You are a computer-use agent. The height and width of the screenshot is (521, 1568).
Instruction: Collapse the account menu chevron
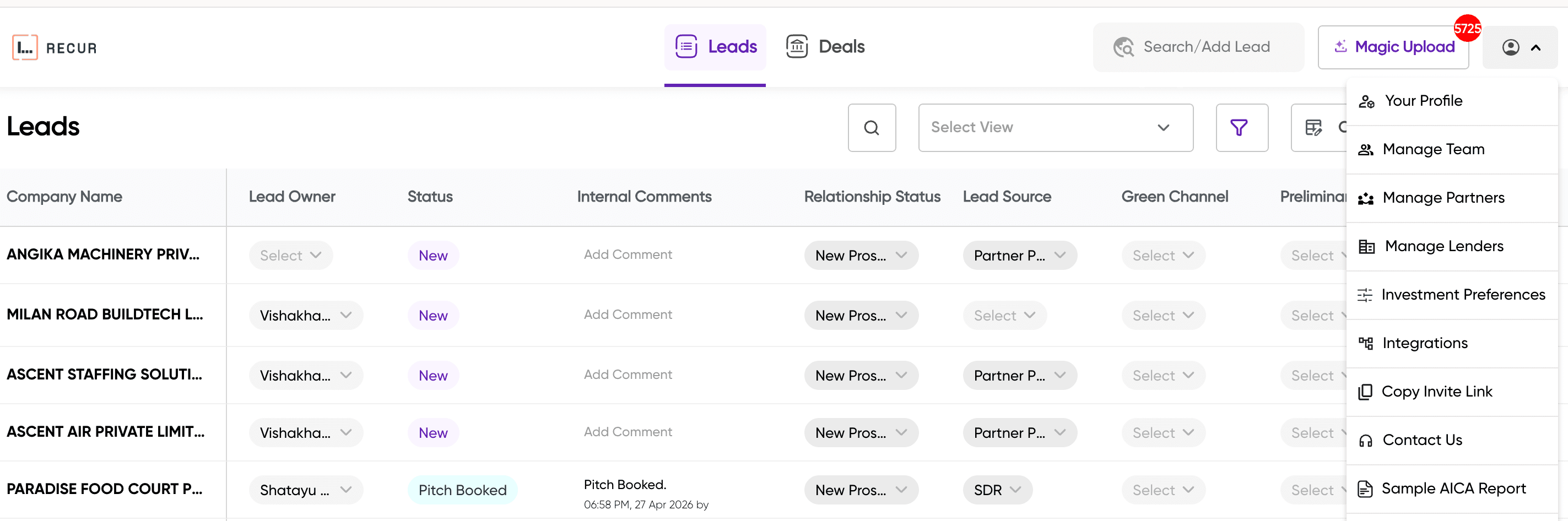point(1537,47)
